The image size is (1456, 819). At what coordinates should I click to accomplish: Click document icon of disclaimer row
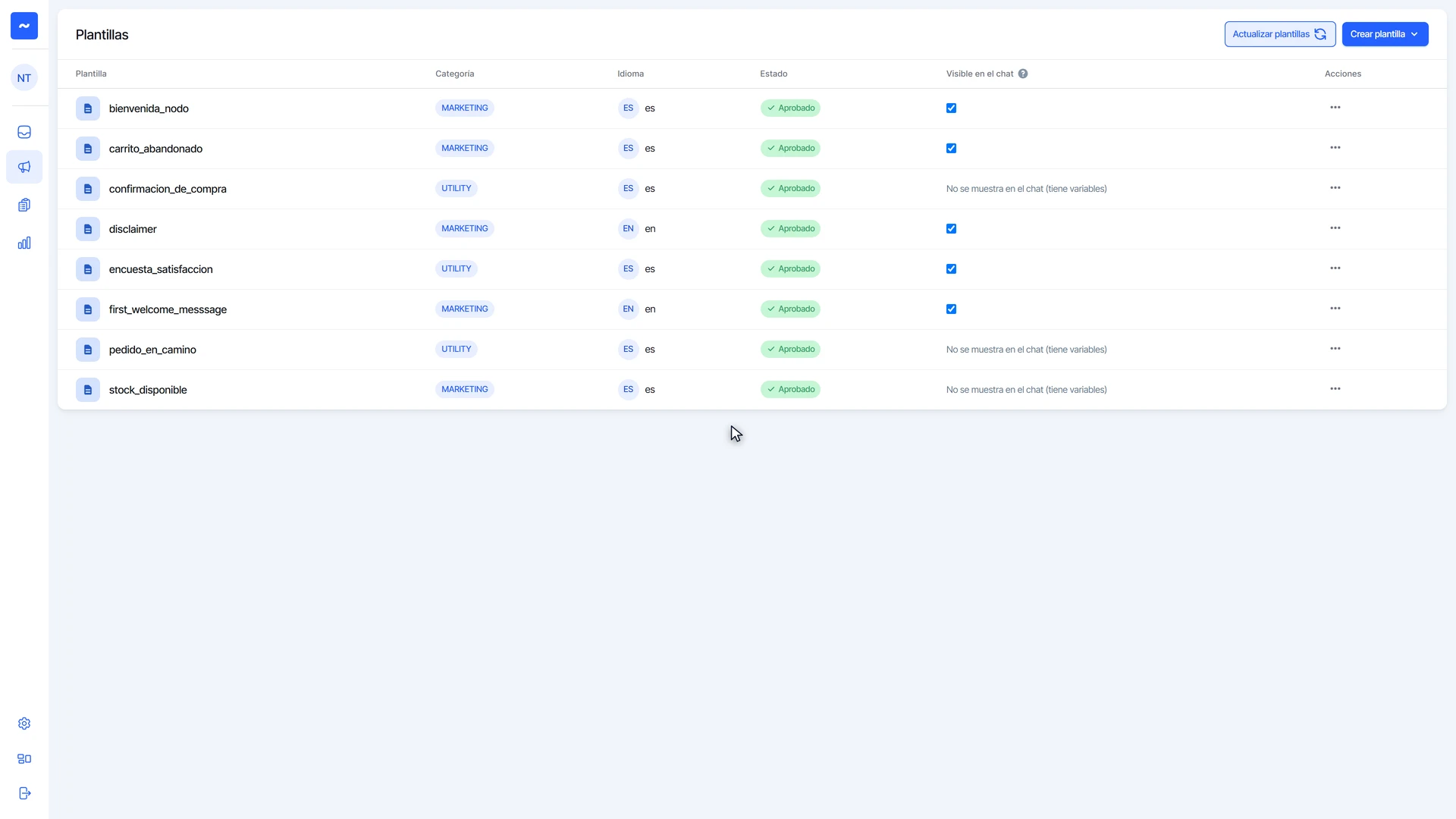pyautogui.click(x=88, y=229)
